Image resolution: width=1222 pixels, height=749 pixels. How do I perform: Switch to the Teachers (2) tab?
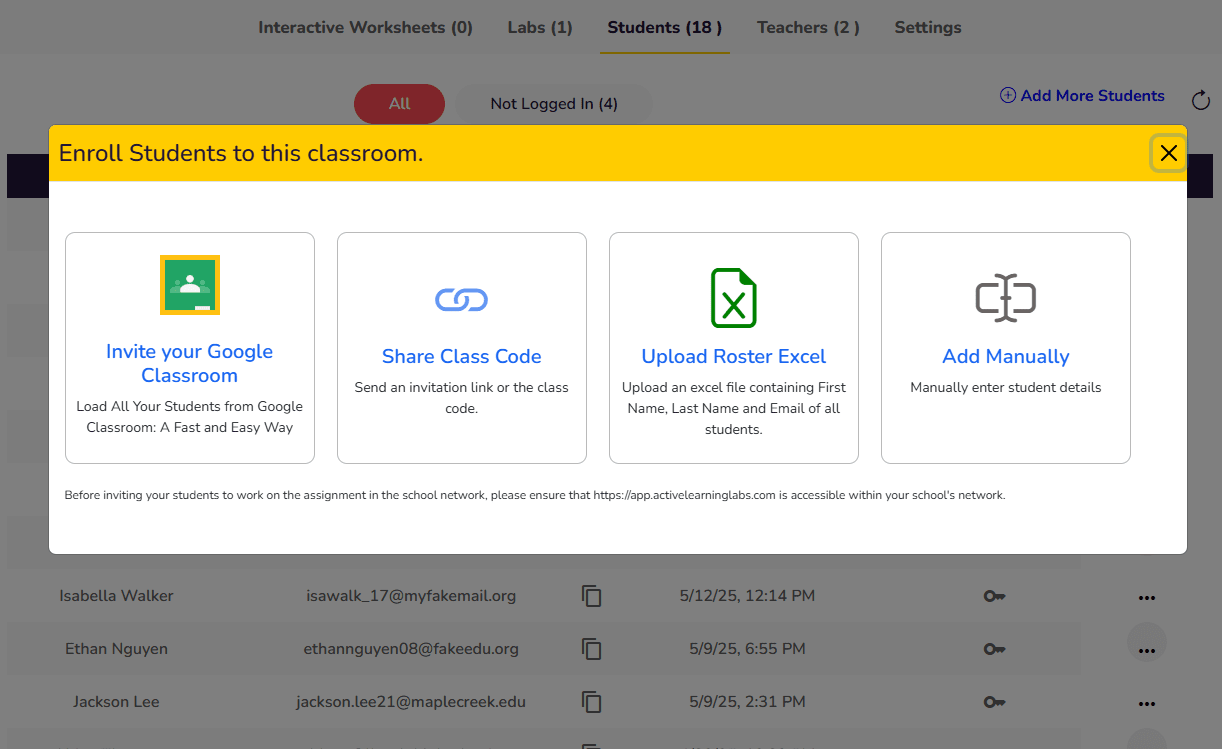[808, 27]
